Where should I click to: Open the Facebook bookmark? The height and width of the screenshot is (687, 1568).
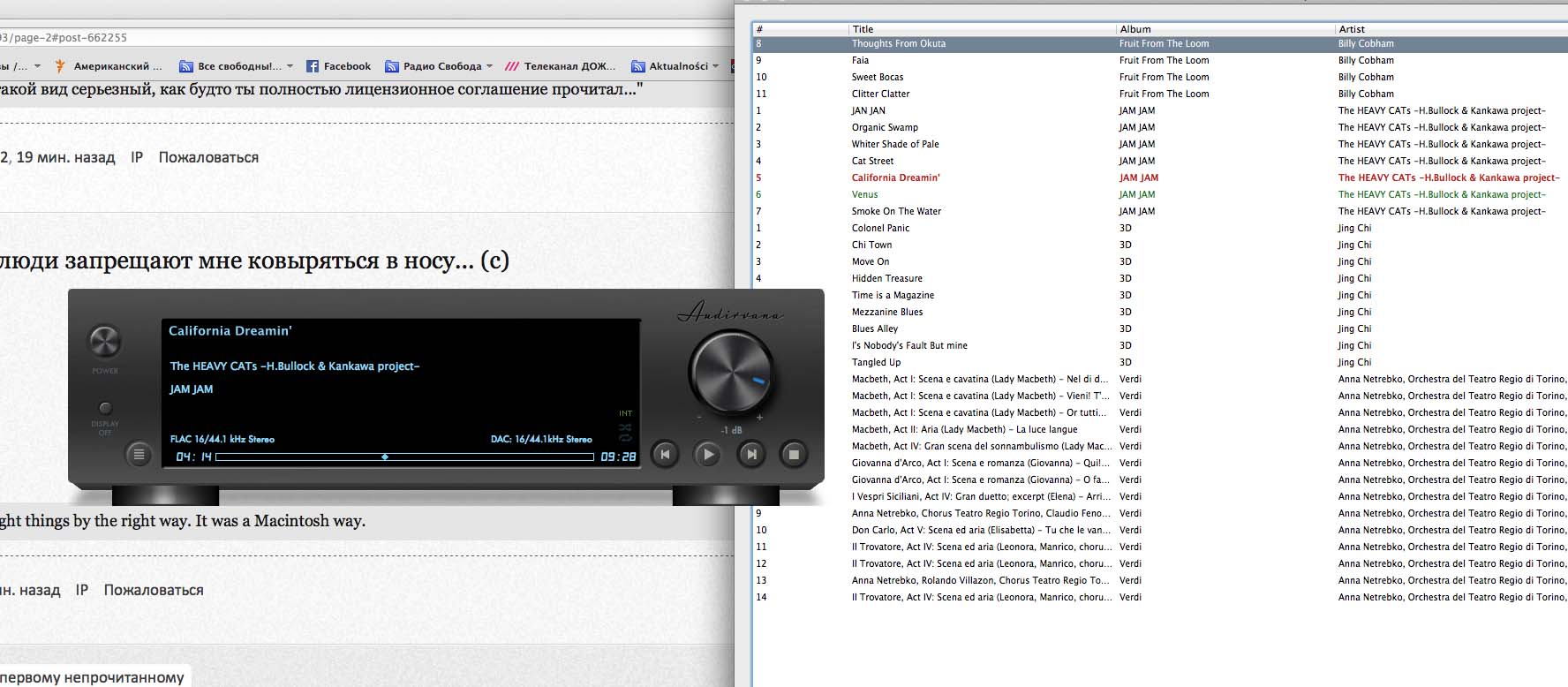pyautogui.click(x=338, y=66)
